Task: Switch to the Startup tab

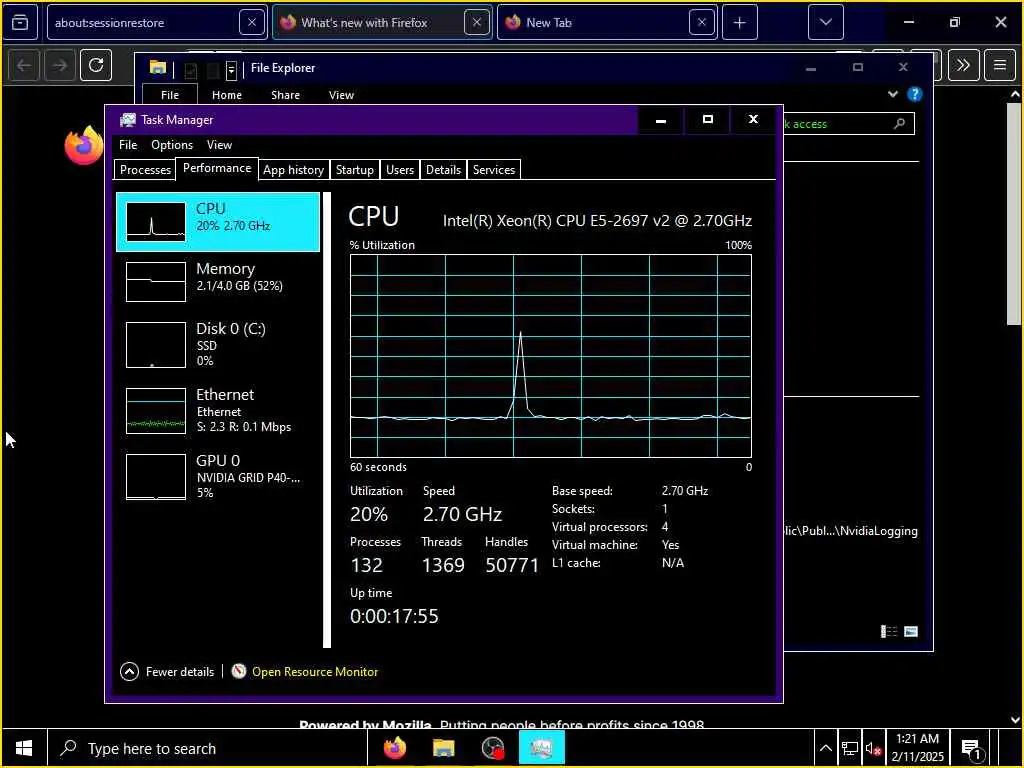Action: (x=355, y=170)
